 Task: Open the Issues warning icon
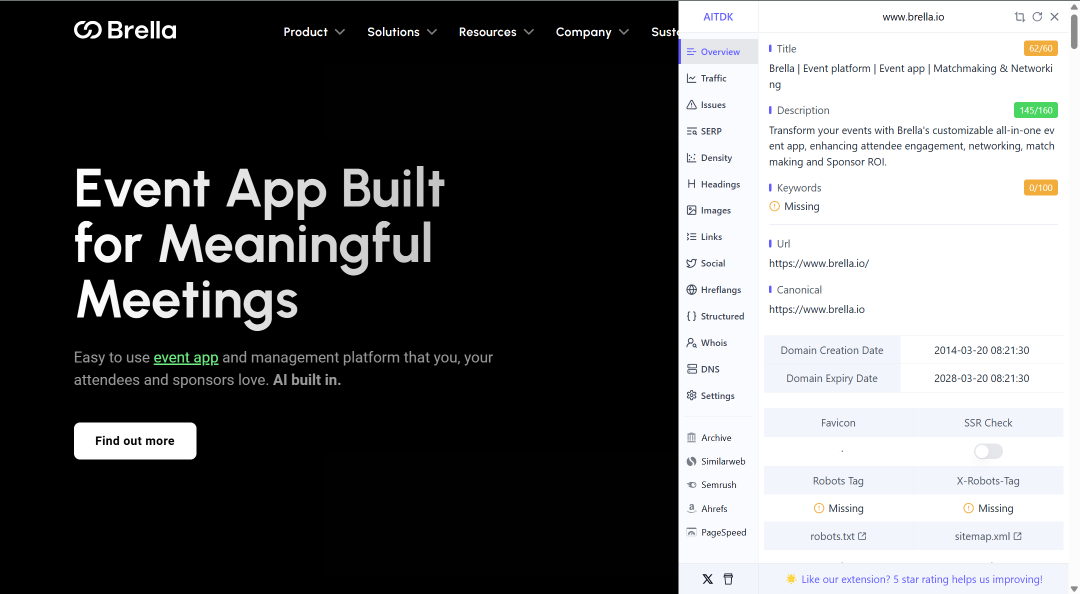[692, 105]
